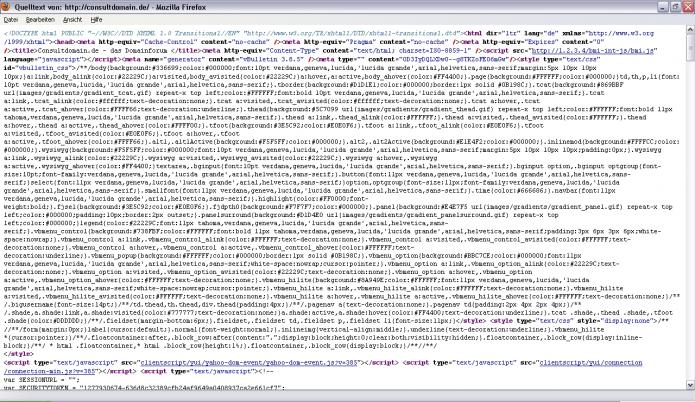Open the Hilfe menu
Viewport: 695px width, 402px height.
click(96, 20)
